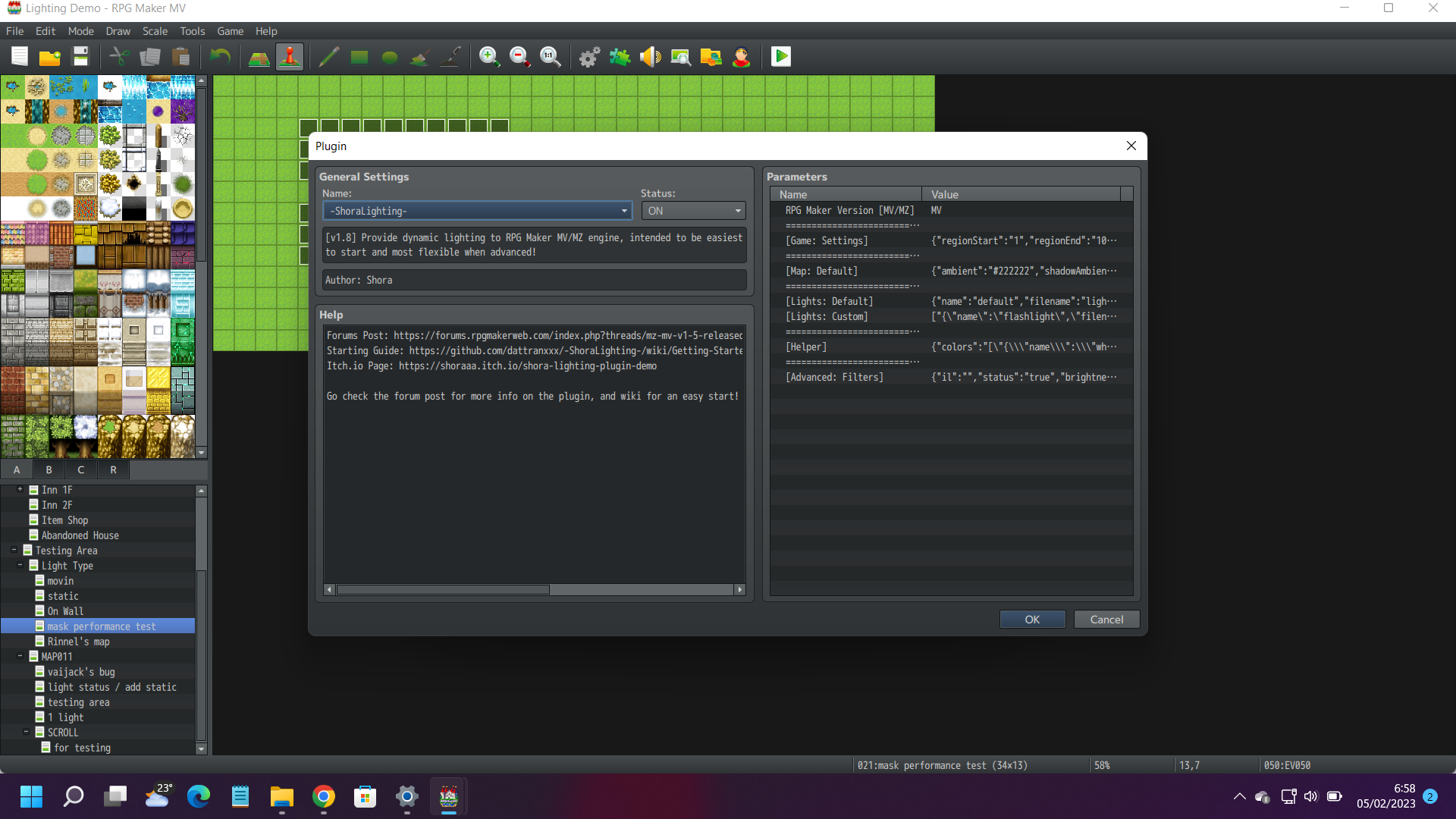Reset map to actual size 1:1
Screen dimensions: 1456x819
pos(551,57)
